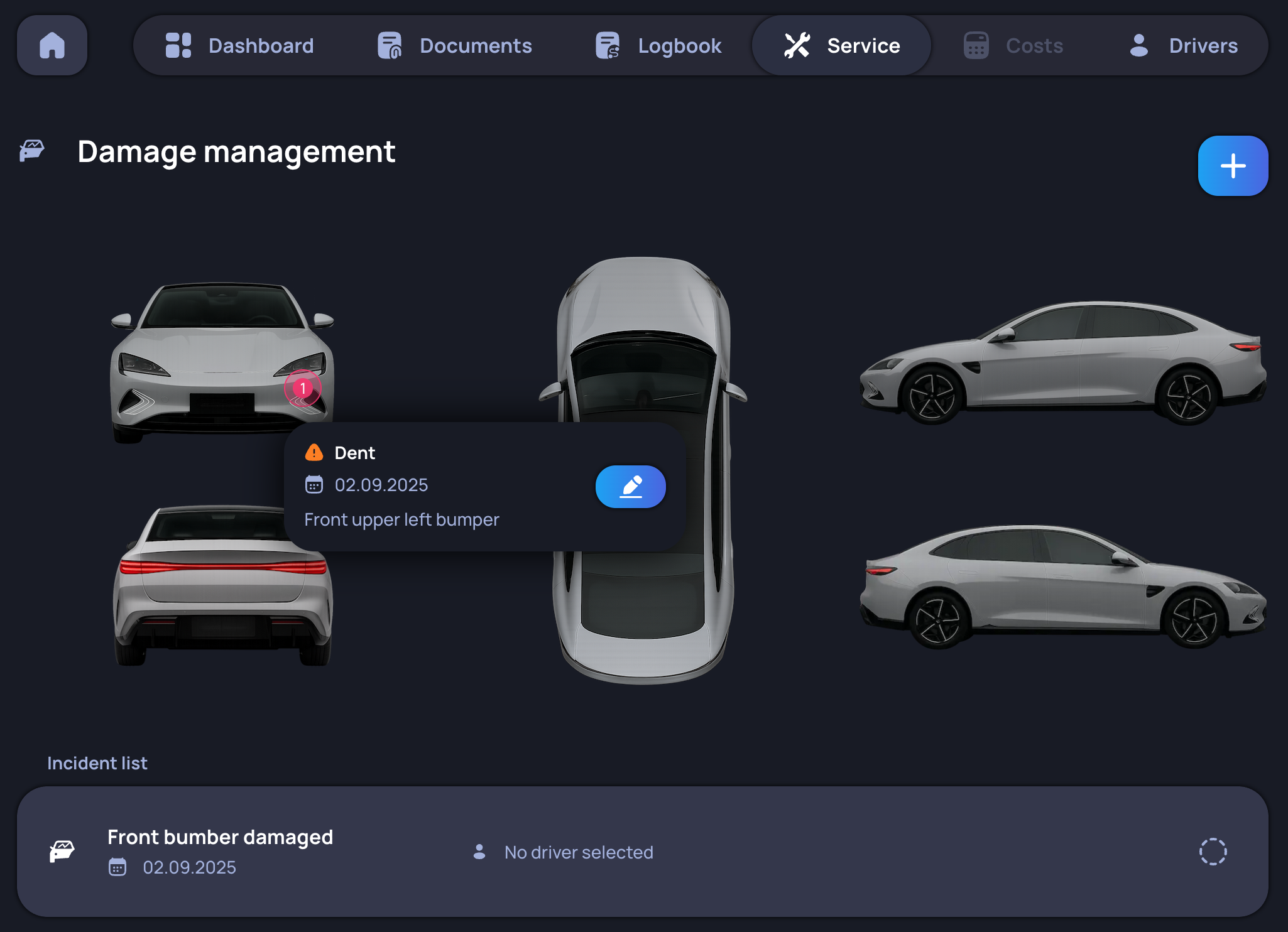Edit the Dent entry with pencil button
This screenshot has height=932, width=1288.
(630, 487)
